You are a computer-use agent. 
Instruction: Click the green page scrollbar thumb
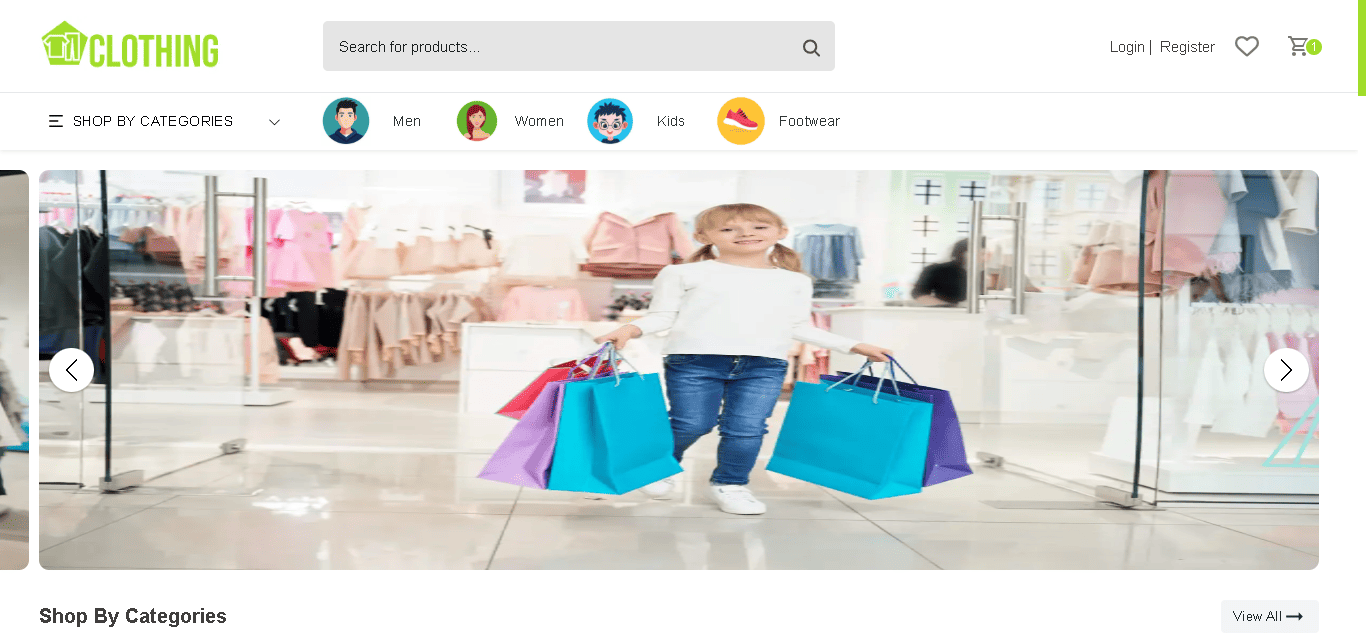[1362, 47]
